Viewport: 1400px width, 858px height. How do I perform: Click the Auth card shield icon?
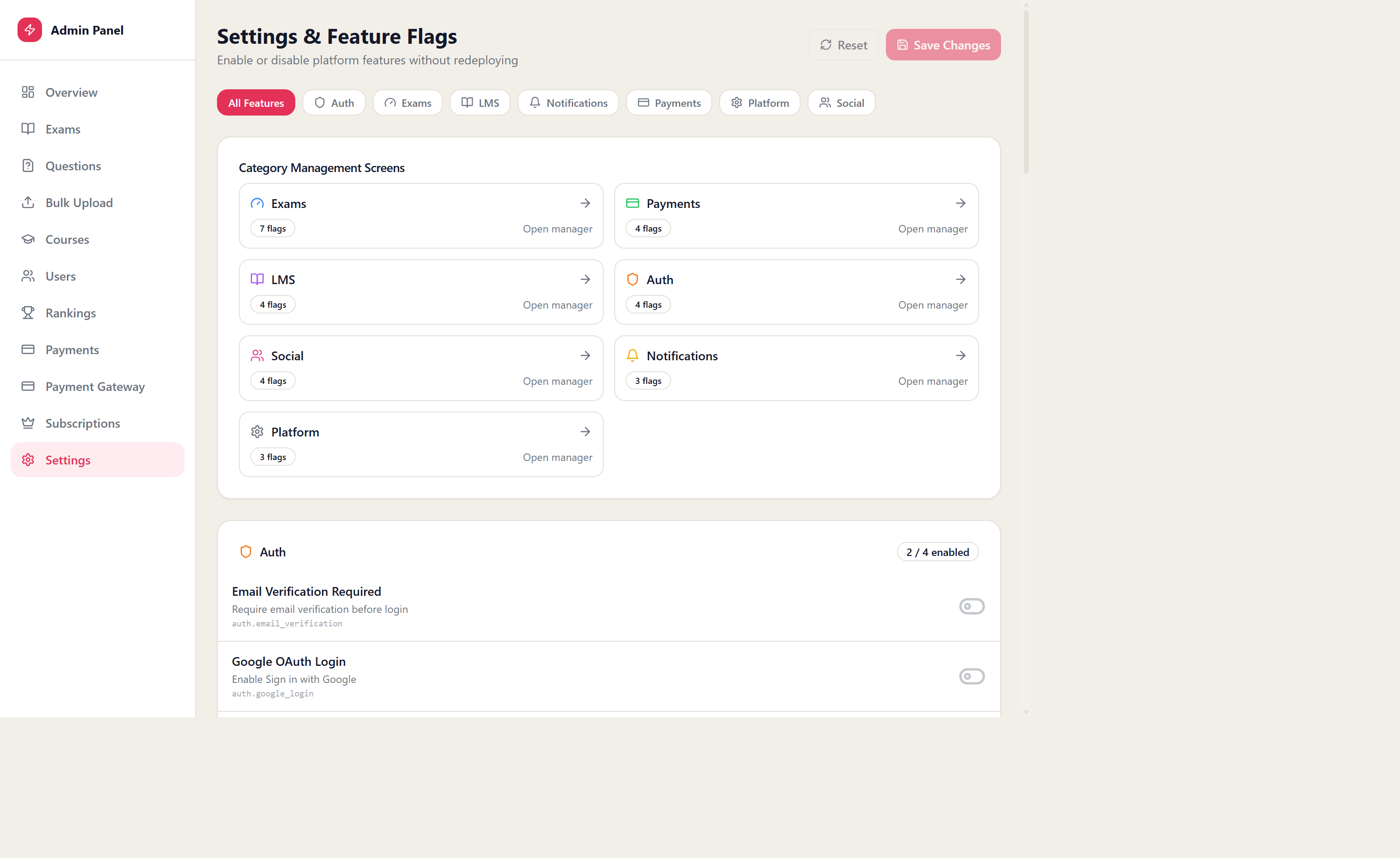(x=632, y=279)
